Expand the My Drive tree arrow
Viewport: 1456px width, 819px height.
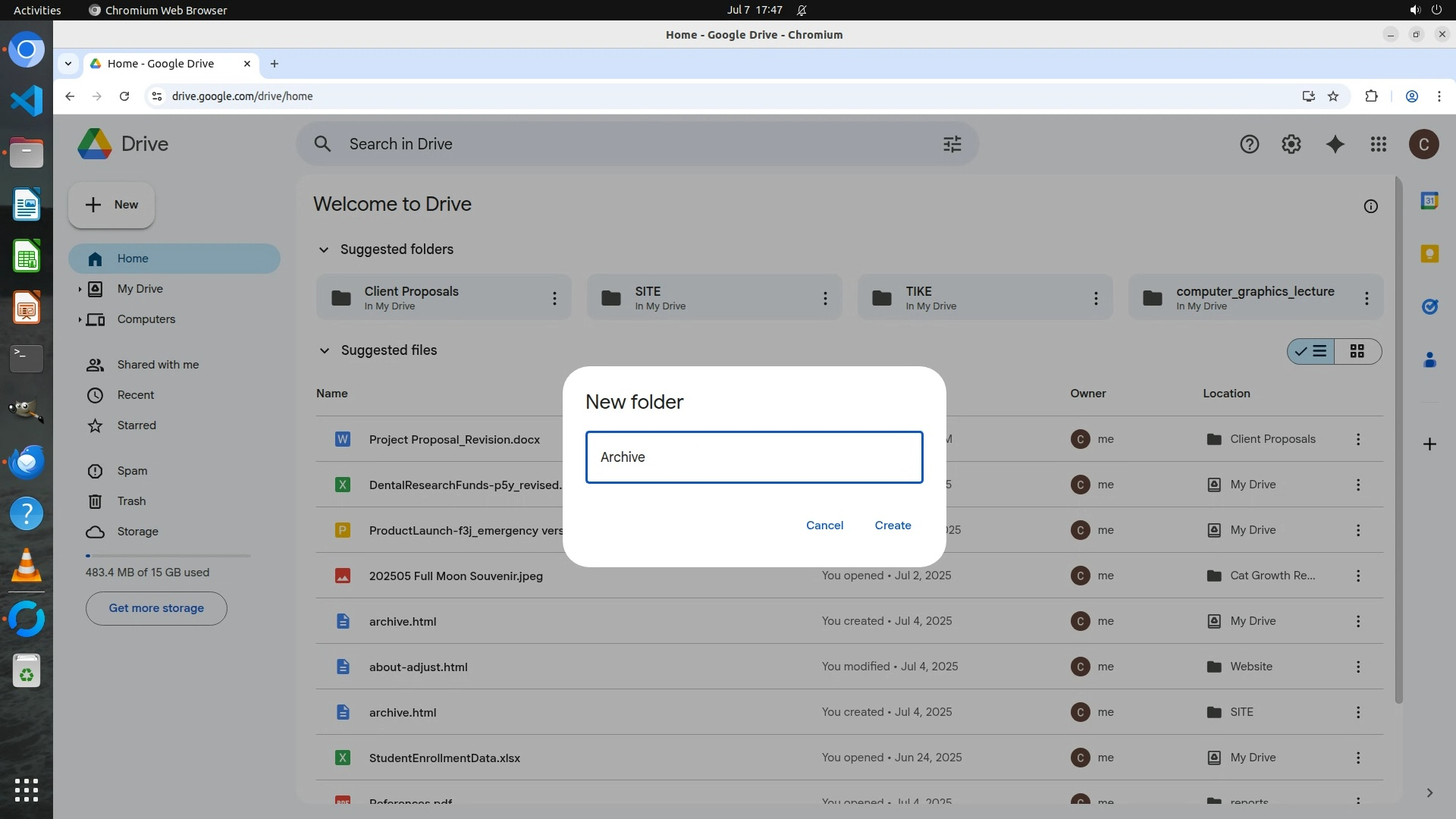[80, 289]
